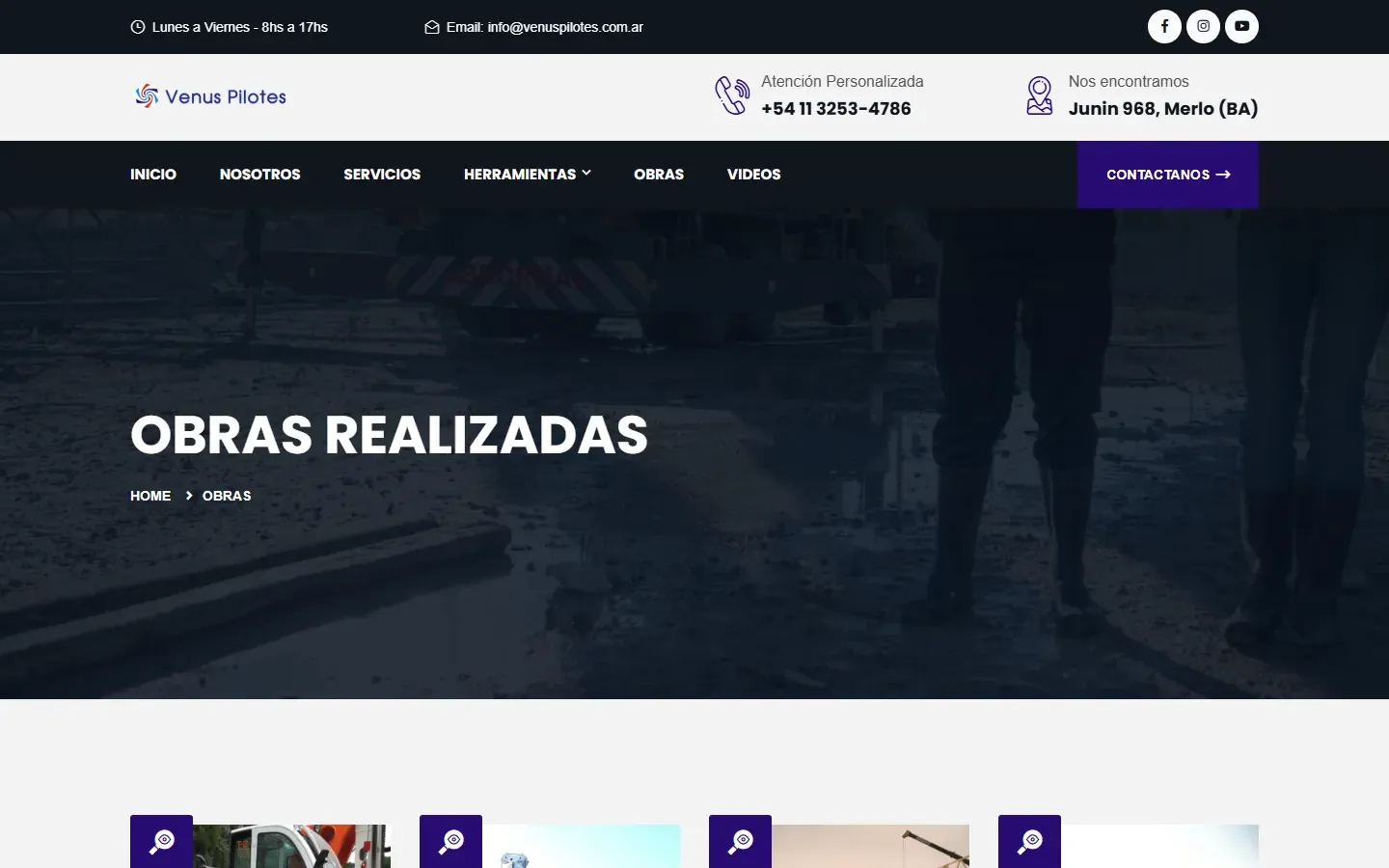Open the Facebook social icon
Screen dimensions: 1389x868
(x=1164, y=27)
